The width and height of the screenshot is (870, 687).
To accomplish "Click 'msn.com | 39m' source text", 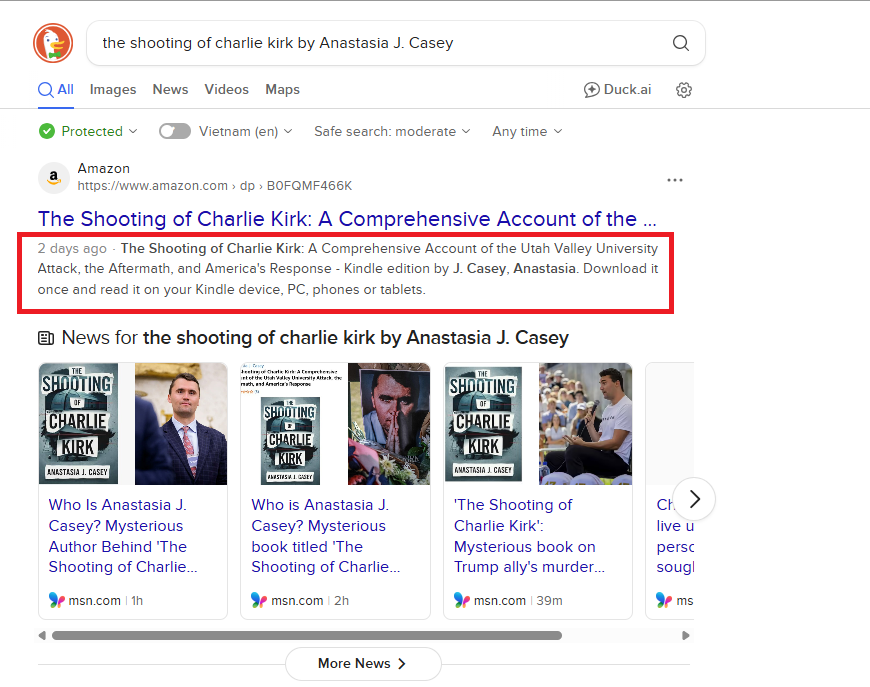I will (518, 600).
